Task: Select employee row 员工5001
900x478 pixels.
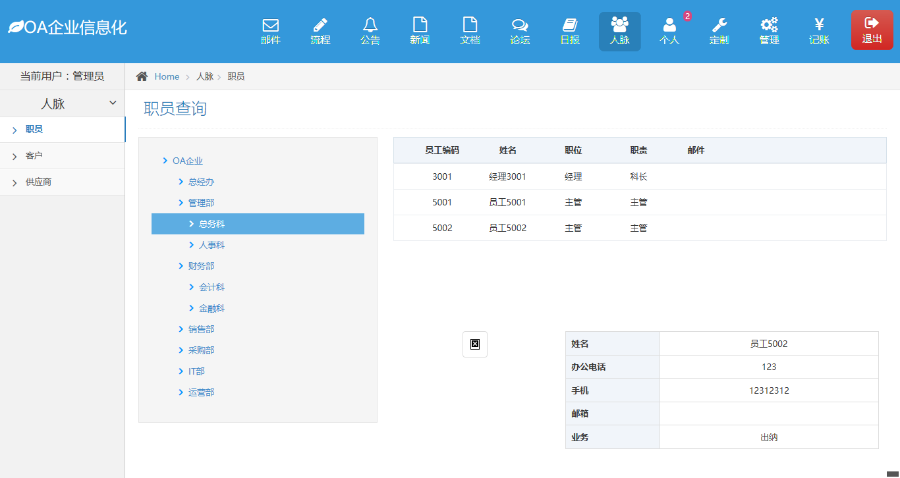Action: click(x=640, y=203)
